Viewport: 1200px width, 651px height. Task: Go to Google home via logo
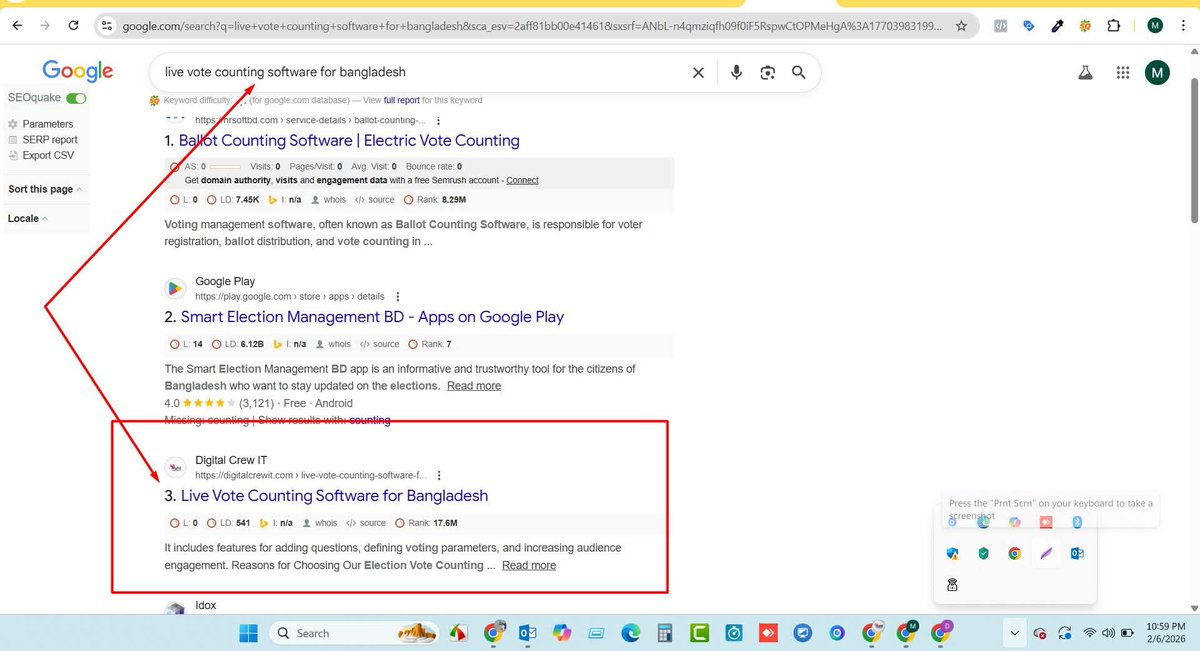pos(78,72)
